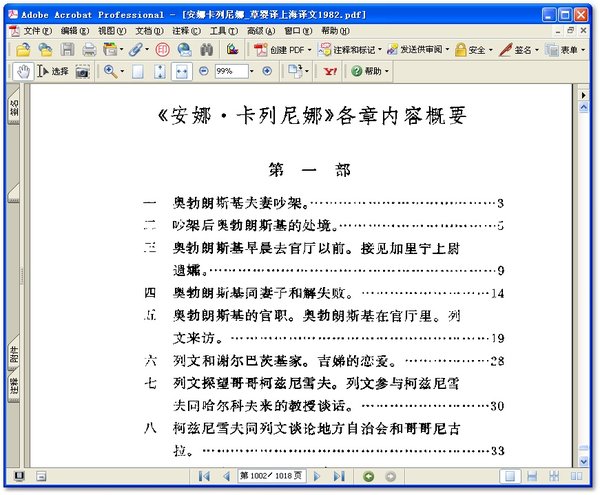Viewport: 600px width, 495px height.
Task: Open the 窗口 (Window) menu
Action: pos(298,31)
